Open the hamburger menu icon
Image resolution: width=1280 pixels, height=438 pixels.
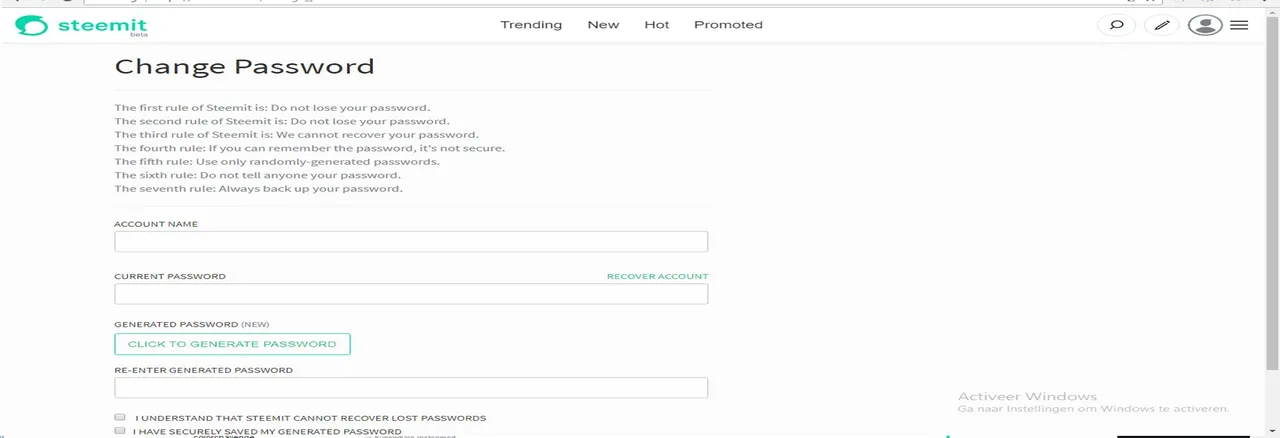[x=1239, y=25]
